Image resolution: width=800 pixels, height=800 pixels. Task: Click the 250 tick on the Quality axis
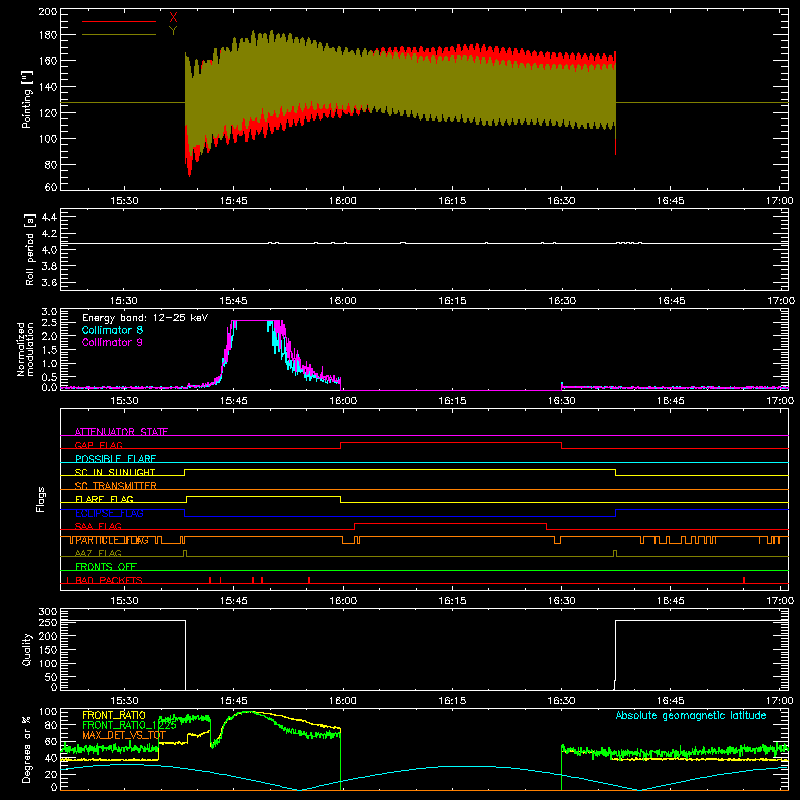[x=48, y=623]
